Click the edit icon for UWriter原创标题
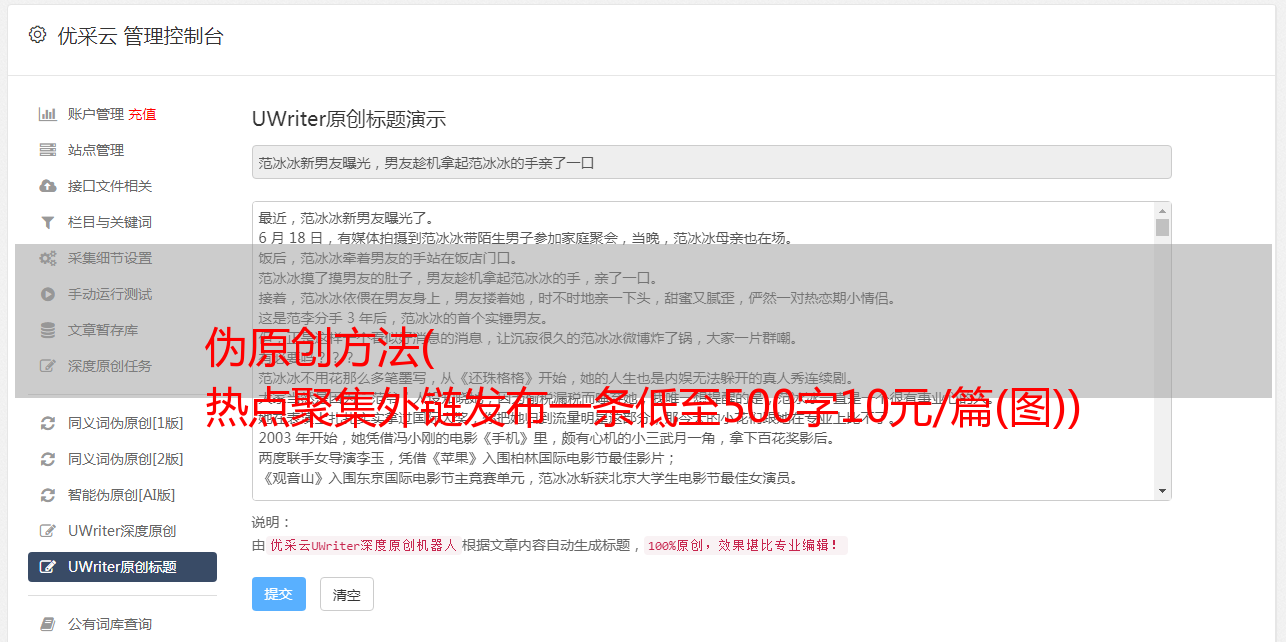This screenshot has width=1286, height=642. (x=47, y=567)
